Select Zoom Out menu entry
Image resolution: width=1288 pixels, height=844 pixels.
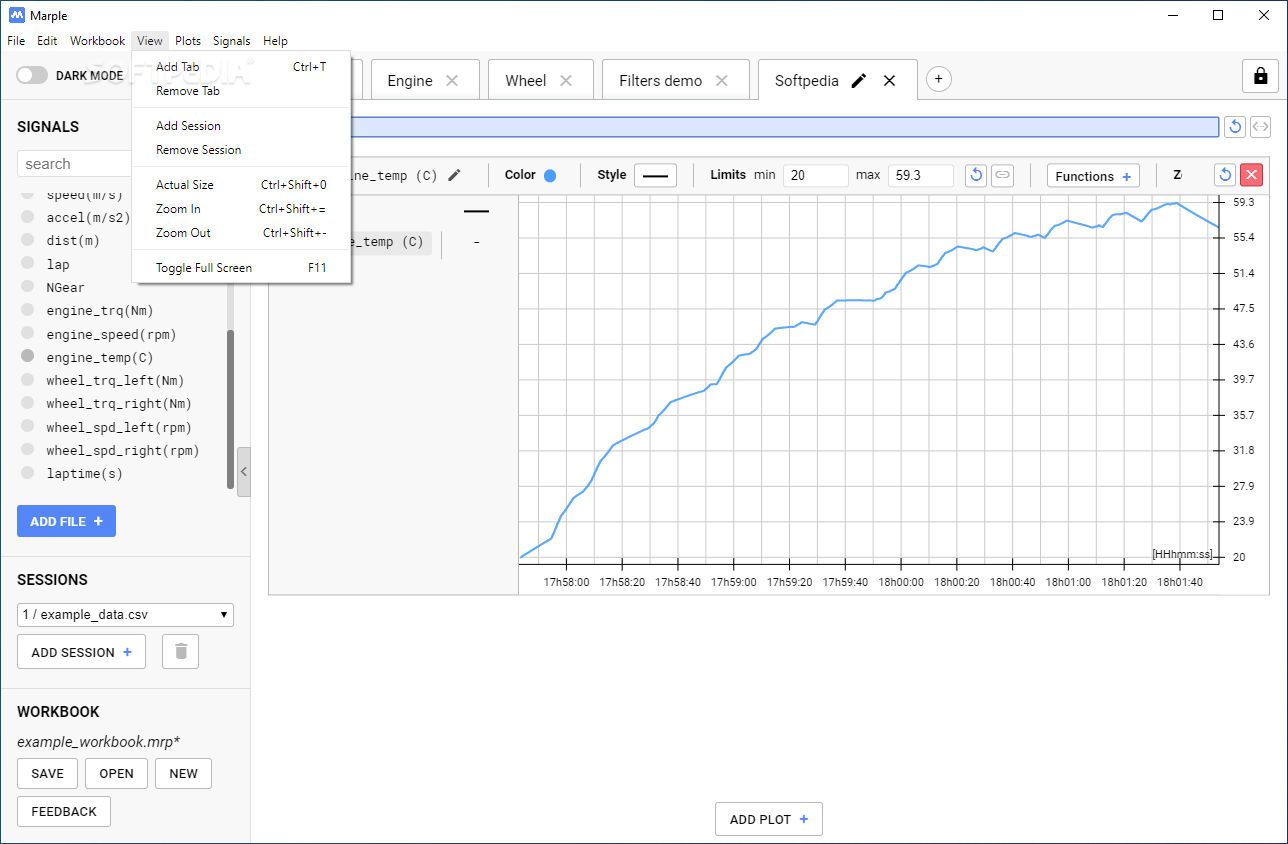[x=241, y=233]
